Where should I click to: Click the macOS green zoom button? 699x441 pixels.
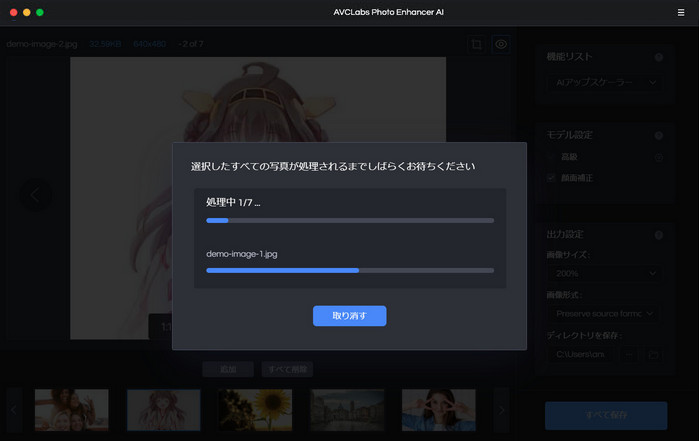[x=40, y=12]
